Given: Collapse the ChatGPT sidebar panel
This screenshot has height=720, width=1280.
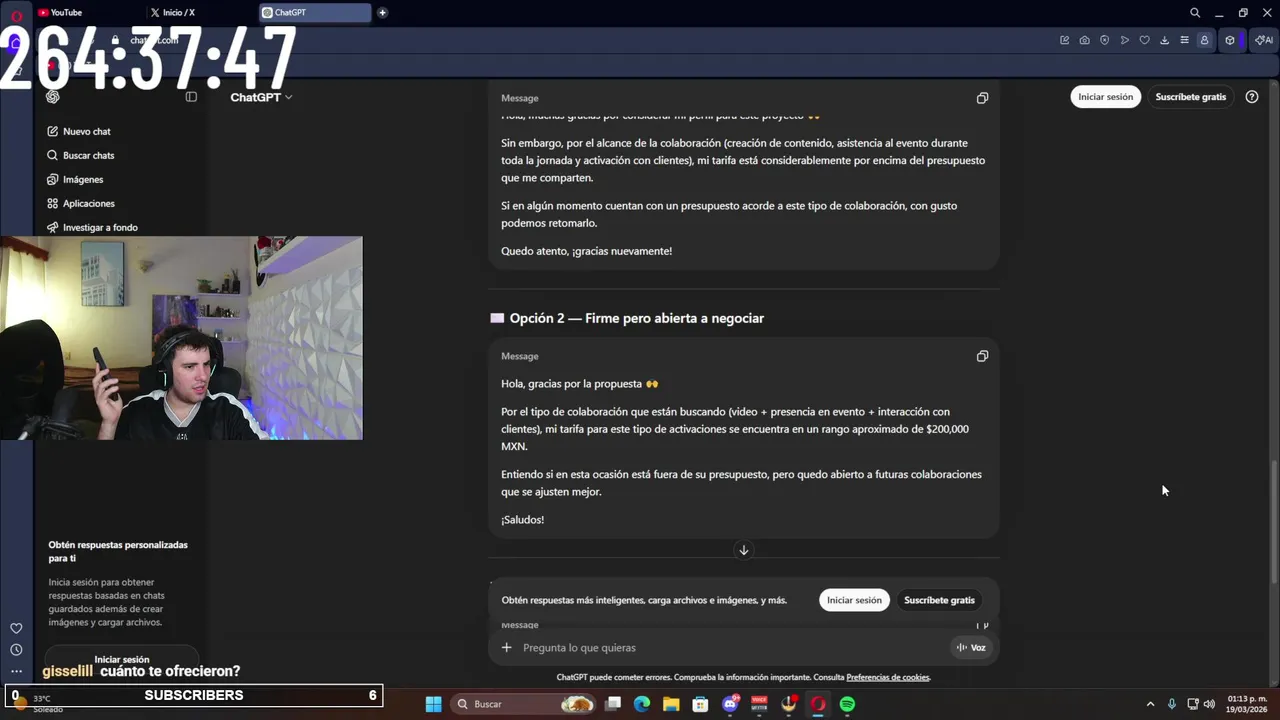Looking at the screenshot, I should 191,97.
